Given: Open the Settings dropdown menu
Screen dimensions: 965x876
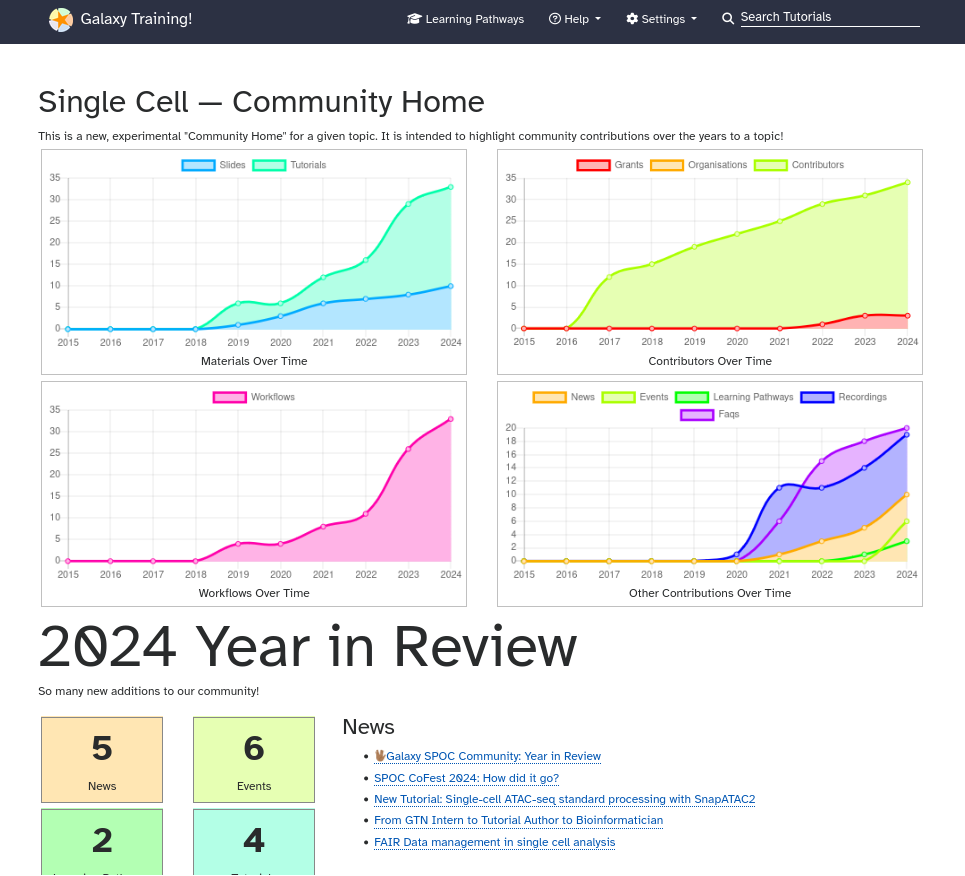Looking at the screenshot, I should point(662,19).
